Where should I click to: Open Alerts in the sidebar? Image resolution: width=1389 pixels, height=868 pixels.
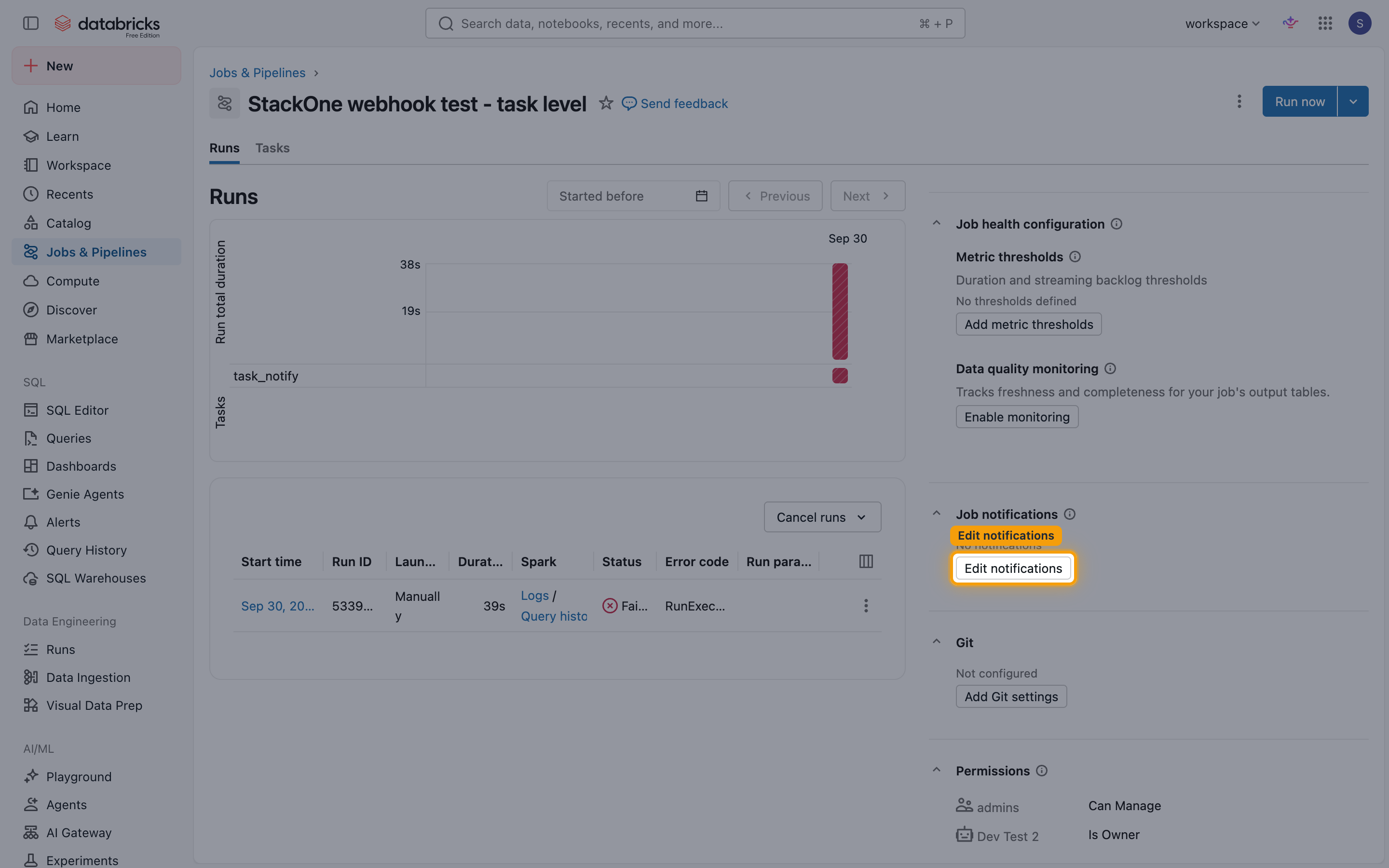(96, 522)
